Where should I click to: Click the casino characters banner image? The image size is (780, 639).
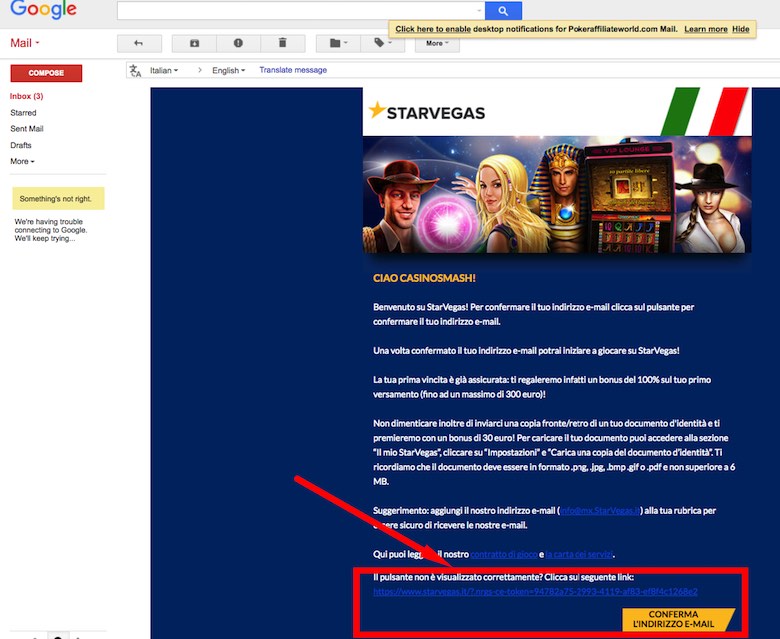coord(557,194)
